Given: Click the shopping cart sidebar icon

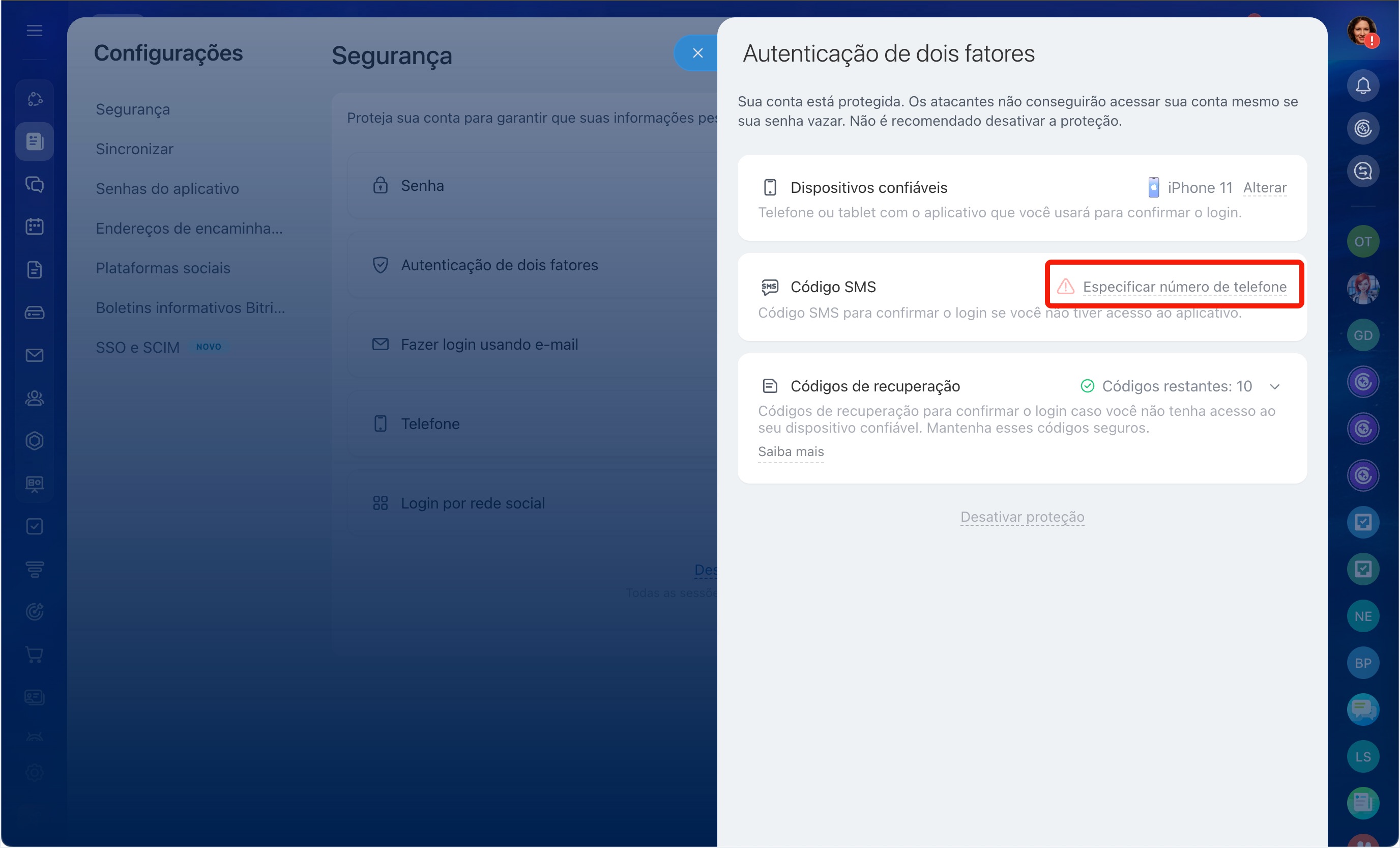Looking at the screenshot, I should [x=35, y=655].
